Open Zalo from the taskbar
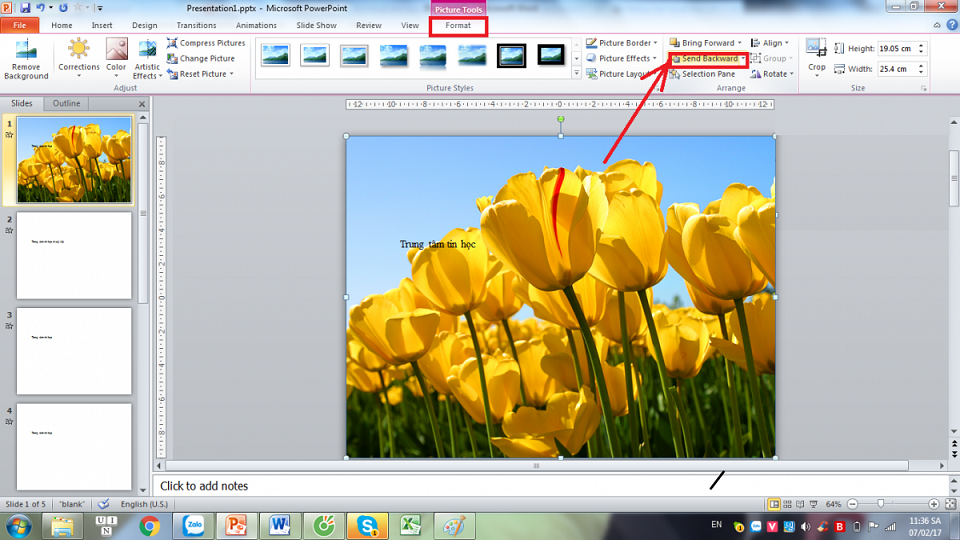This screenshot has width=960, height=540. click(x=193, y=526)
